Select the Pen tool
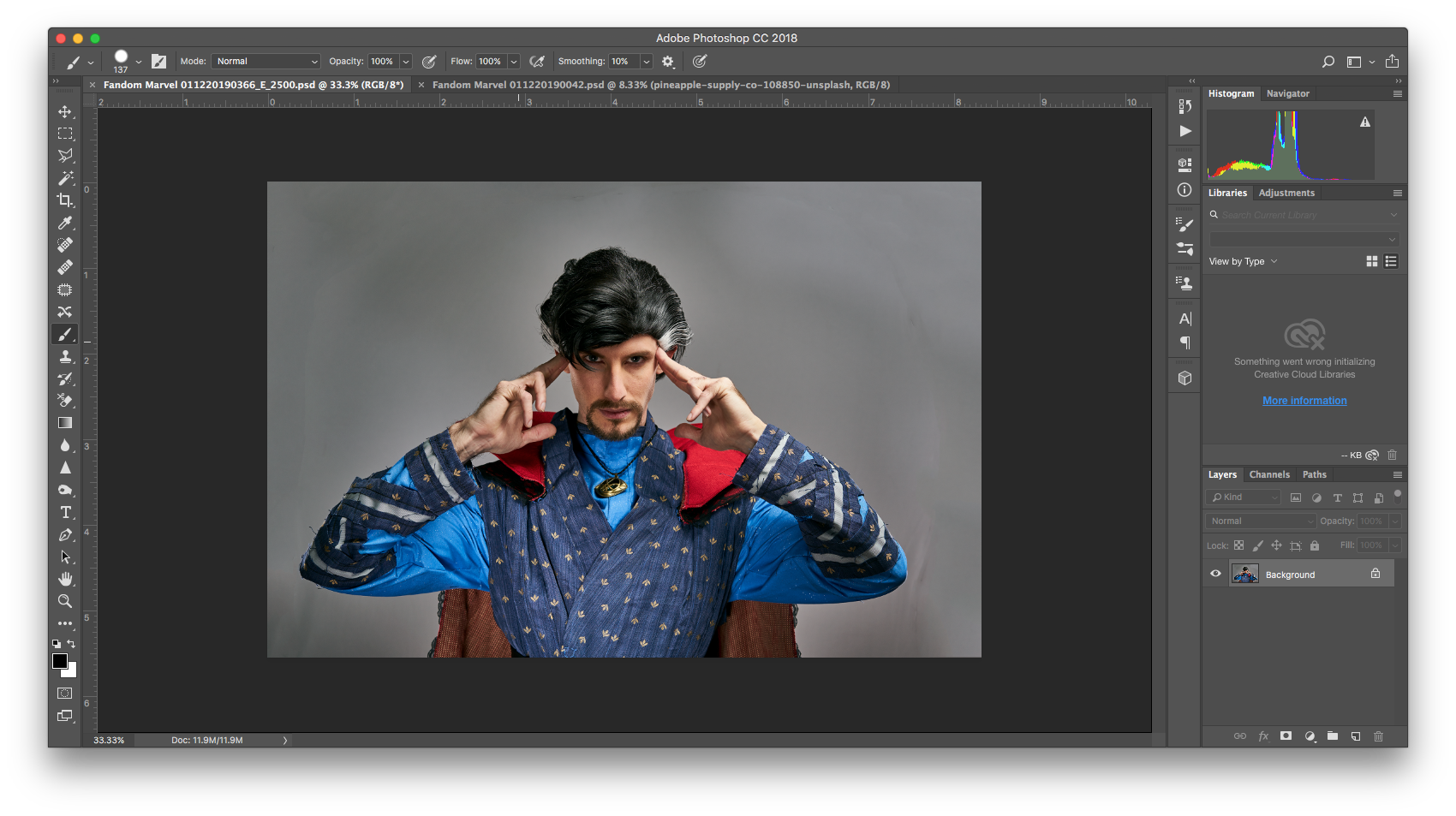 pyautogui.click(x=65, y=534)
